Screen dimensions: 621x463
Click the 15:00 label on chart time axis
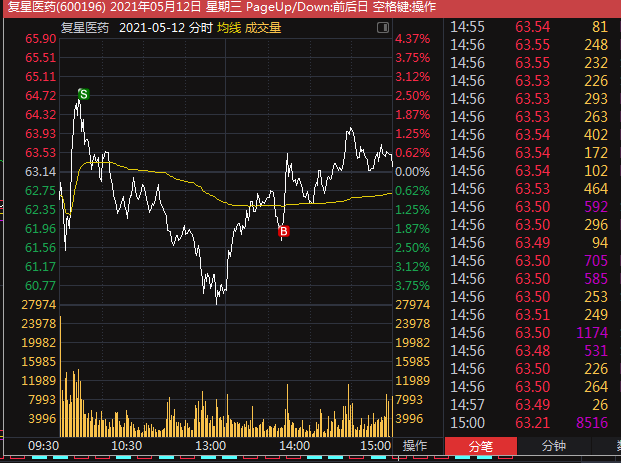click(375, 446)
